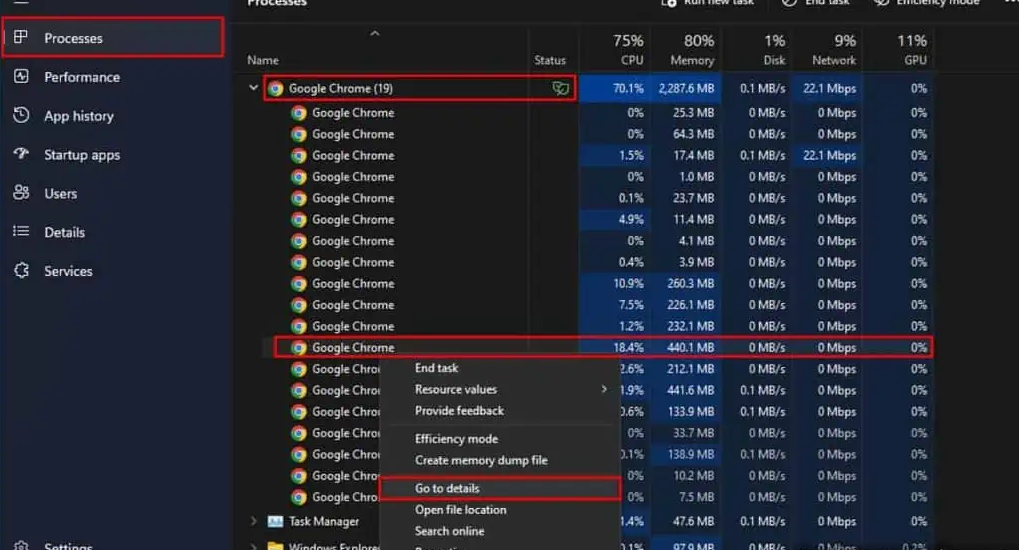This screenshot has height=550, width=1019.
Task: Click the 138.9 MB memory cell
Action: 686,454
